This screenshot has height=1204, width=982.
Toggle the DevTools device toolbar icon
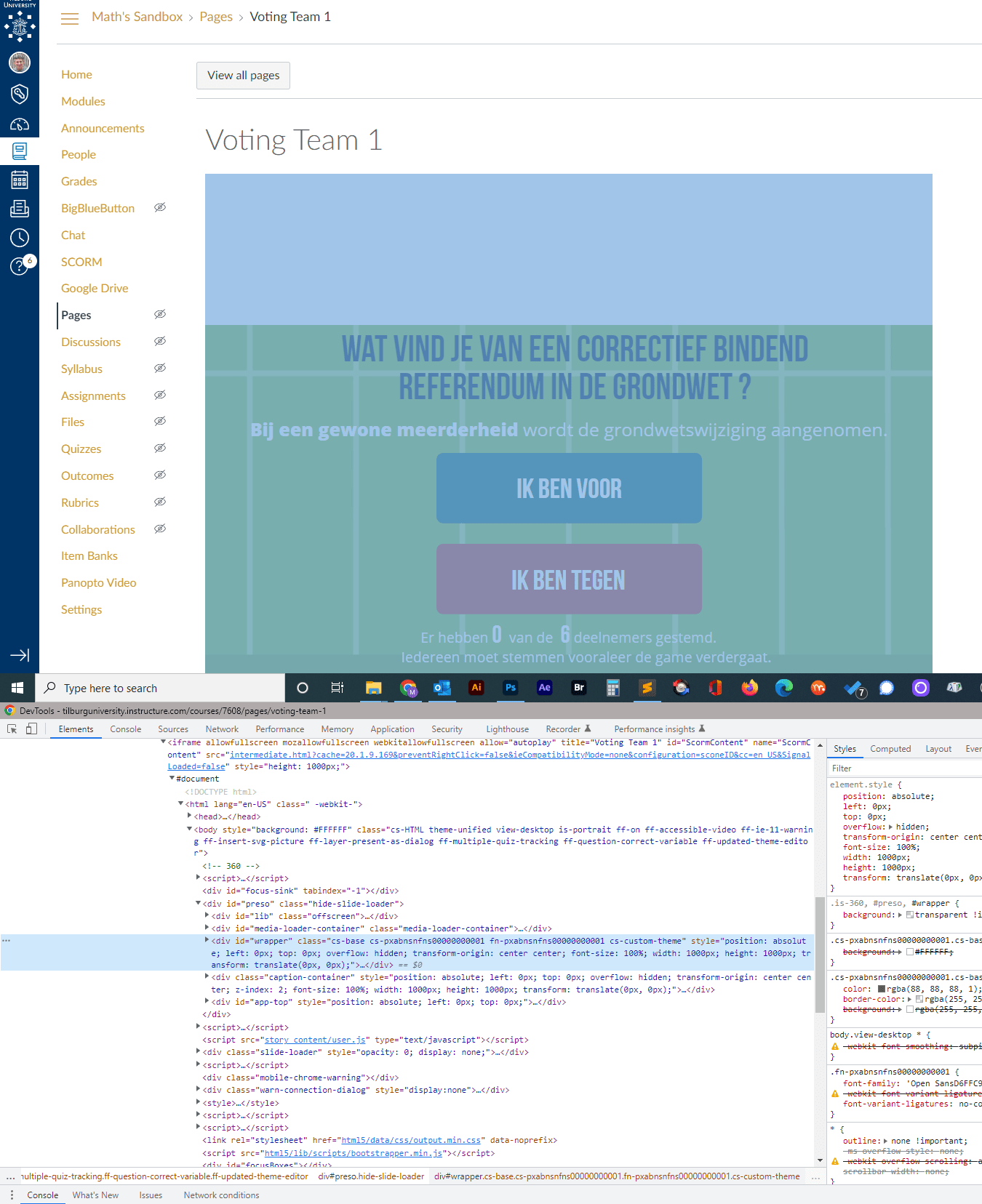pyautogui.click(x=31, y=729)
